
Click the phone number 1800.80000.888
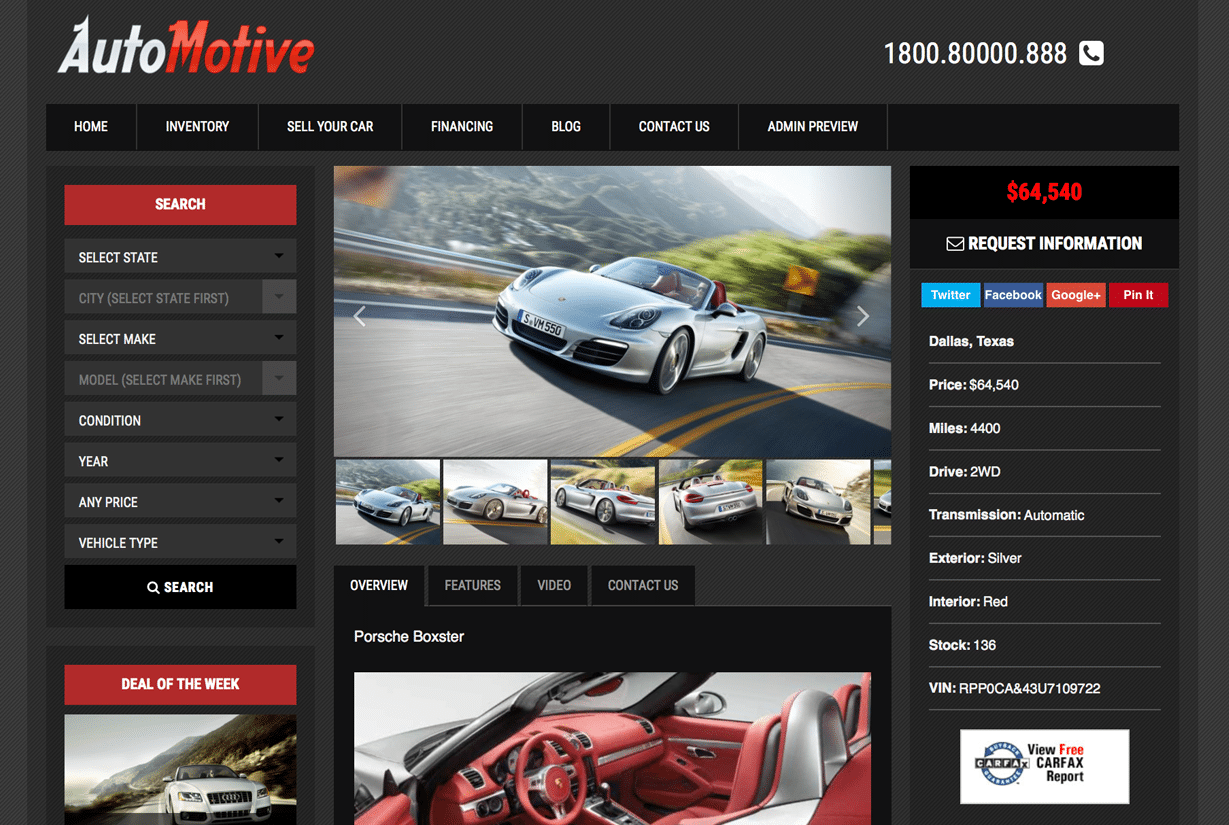click(975, 53)
